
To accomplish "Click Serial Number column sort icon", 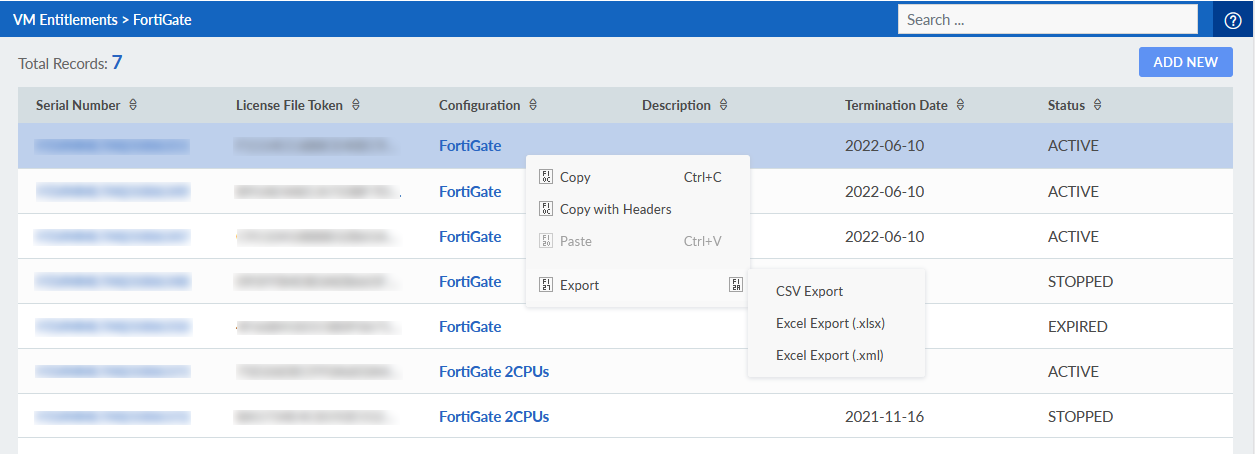I will [133, 105].
